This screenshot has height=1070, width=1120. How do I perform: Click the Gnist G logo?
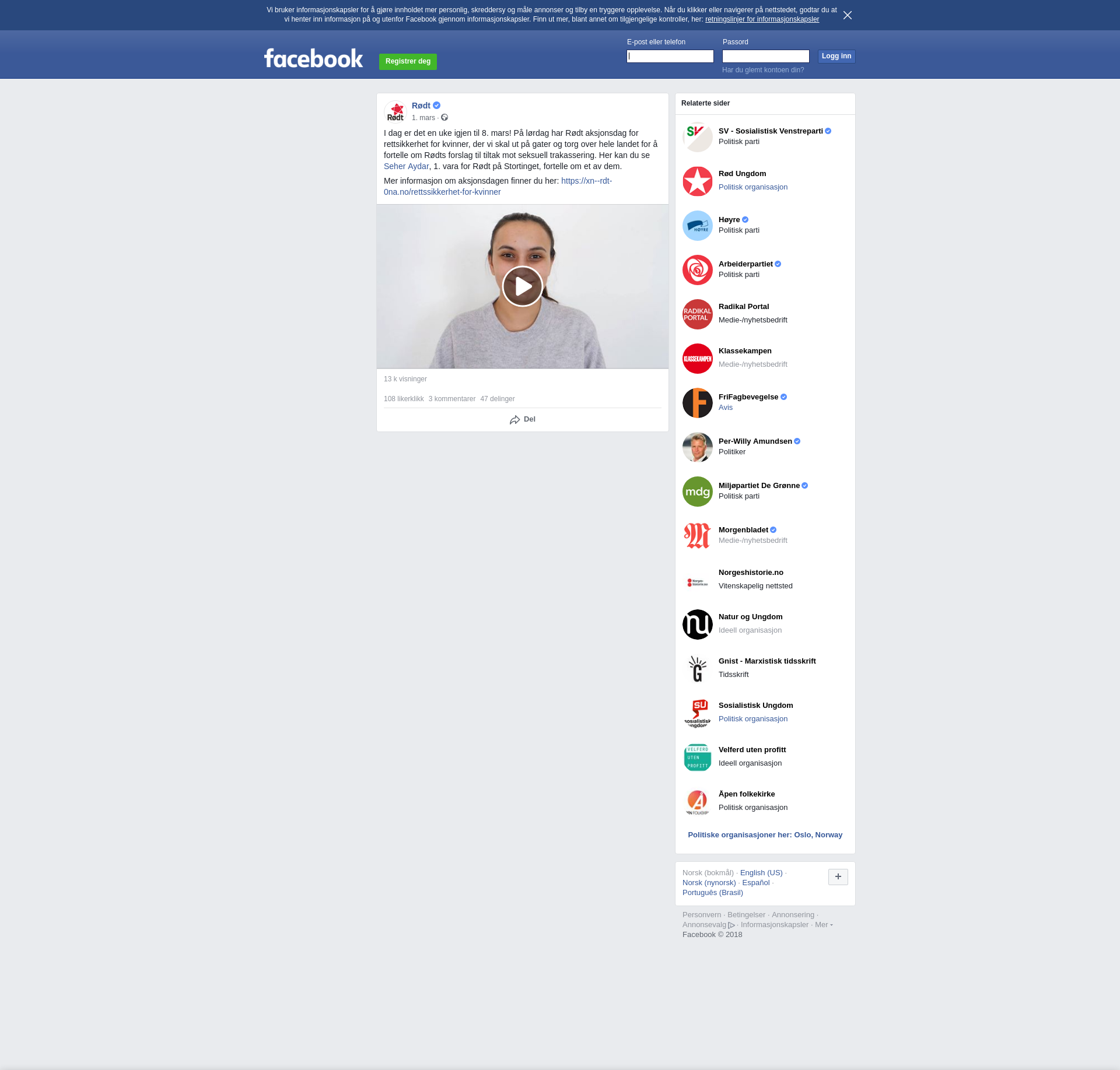[x=698, y=669]
